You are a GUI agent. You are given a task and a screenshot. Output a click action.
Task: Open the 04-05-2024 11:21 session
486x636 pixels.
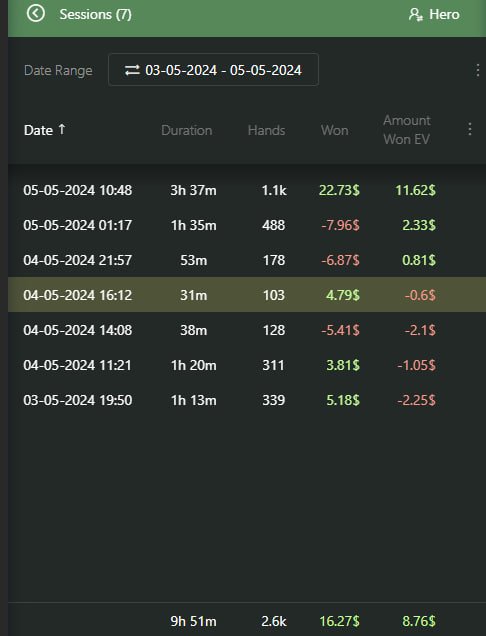pos(247,365)
